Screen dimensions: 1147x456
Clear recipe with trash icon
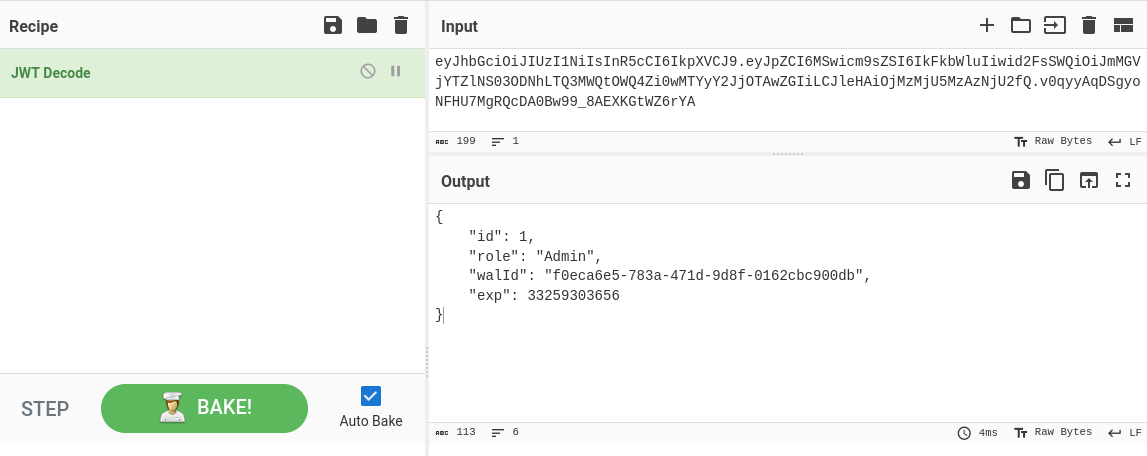click(400, 26)
